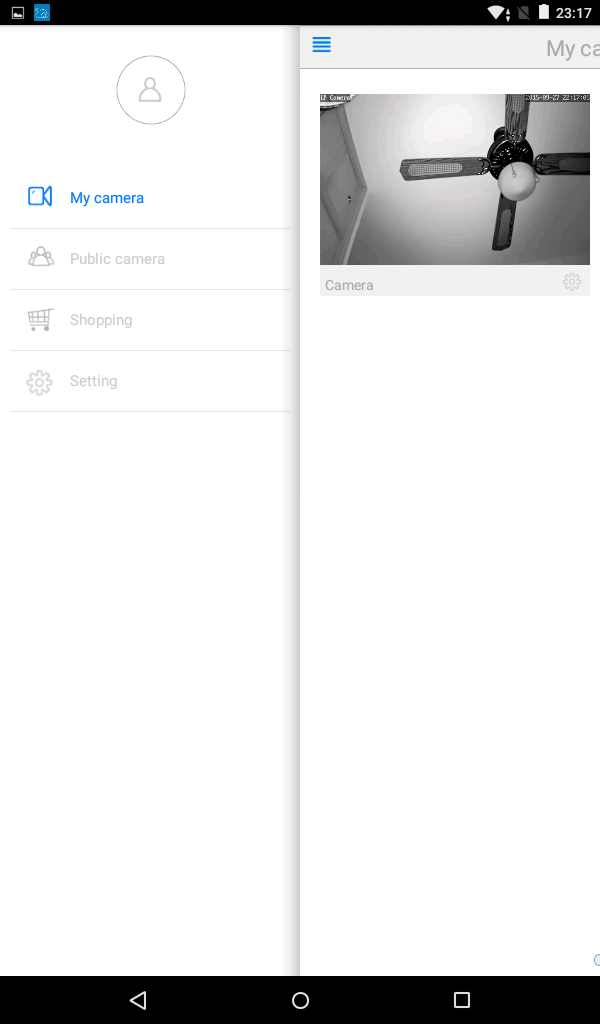Tap the Camera name label

(x=349, y=285)
